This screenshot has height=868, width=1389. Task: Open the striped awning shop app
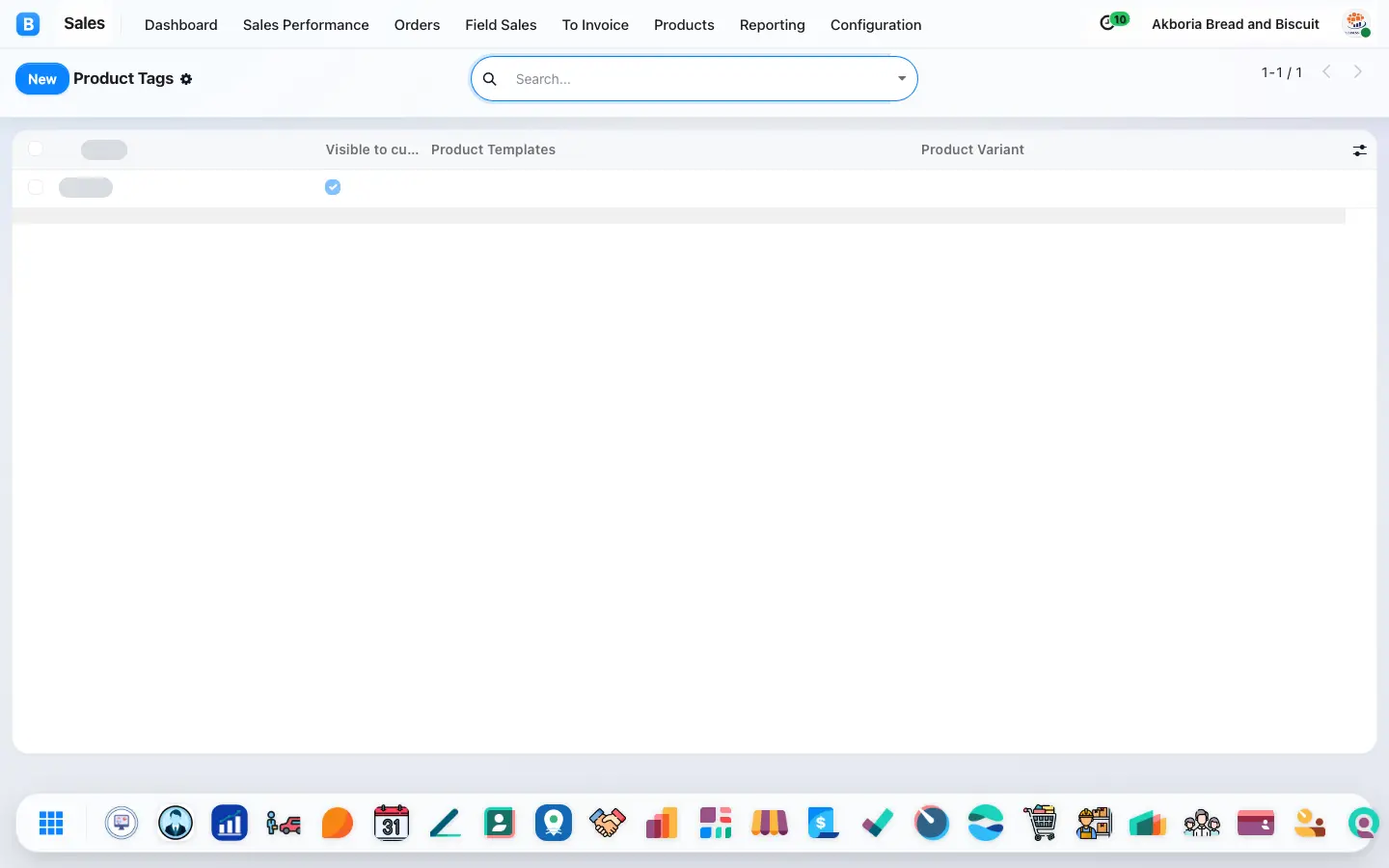pos(770,823)
